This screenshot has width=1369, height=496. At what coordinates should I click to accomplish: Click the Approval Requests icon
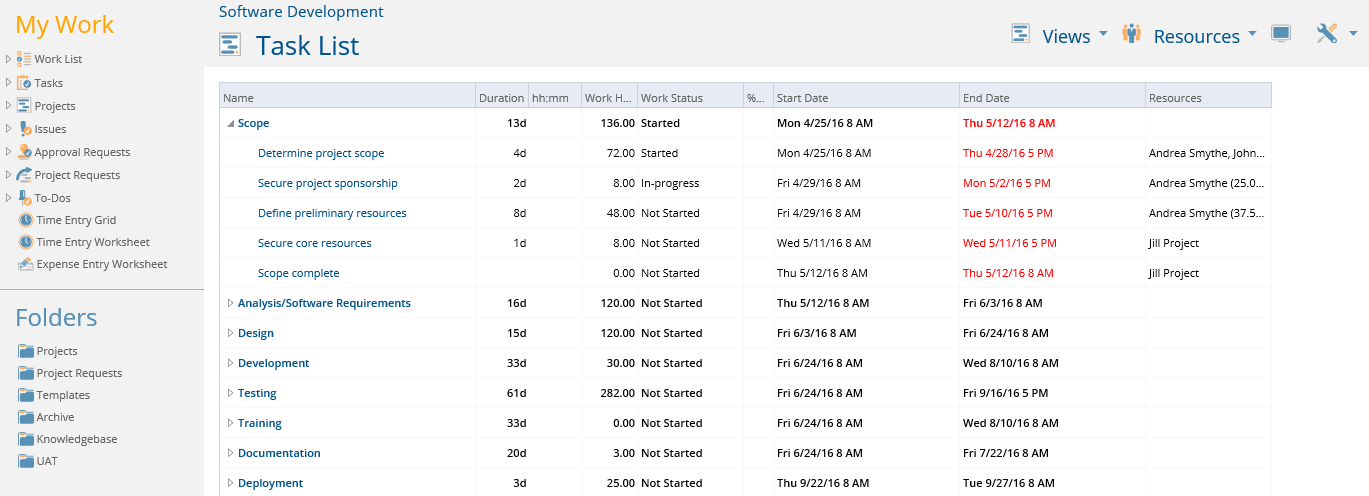coord(24,152)
